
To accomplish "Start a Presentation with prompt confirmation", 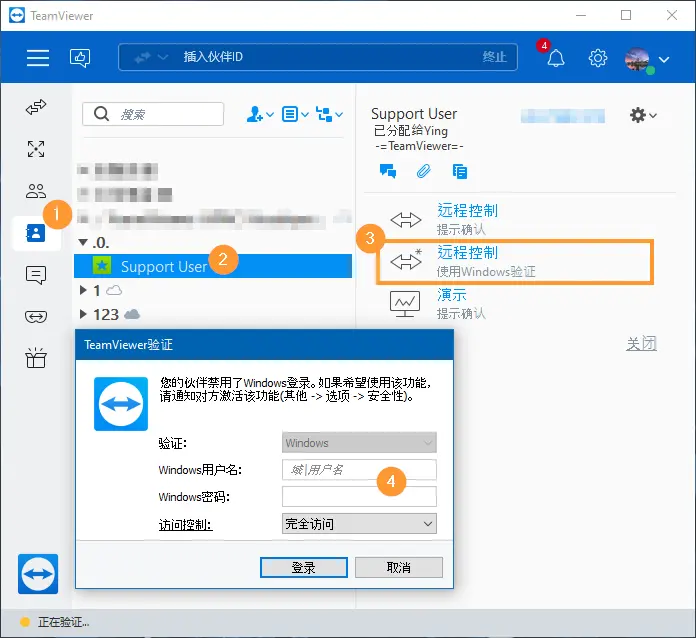I will (x=461, y=303).
